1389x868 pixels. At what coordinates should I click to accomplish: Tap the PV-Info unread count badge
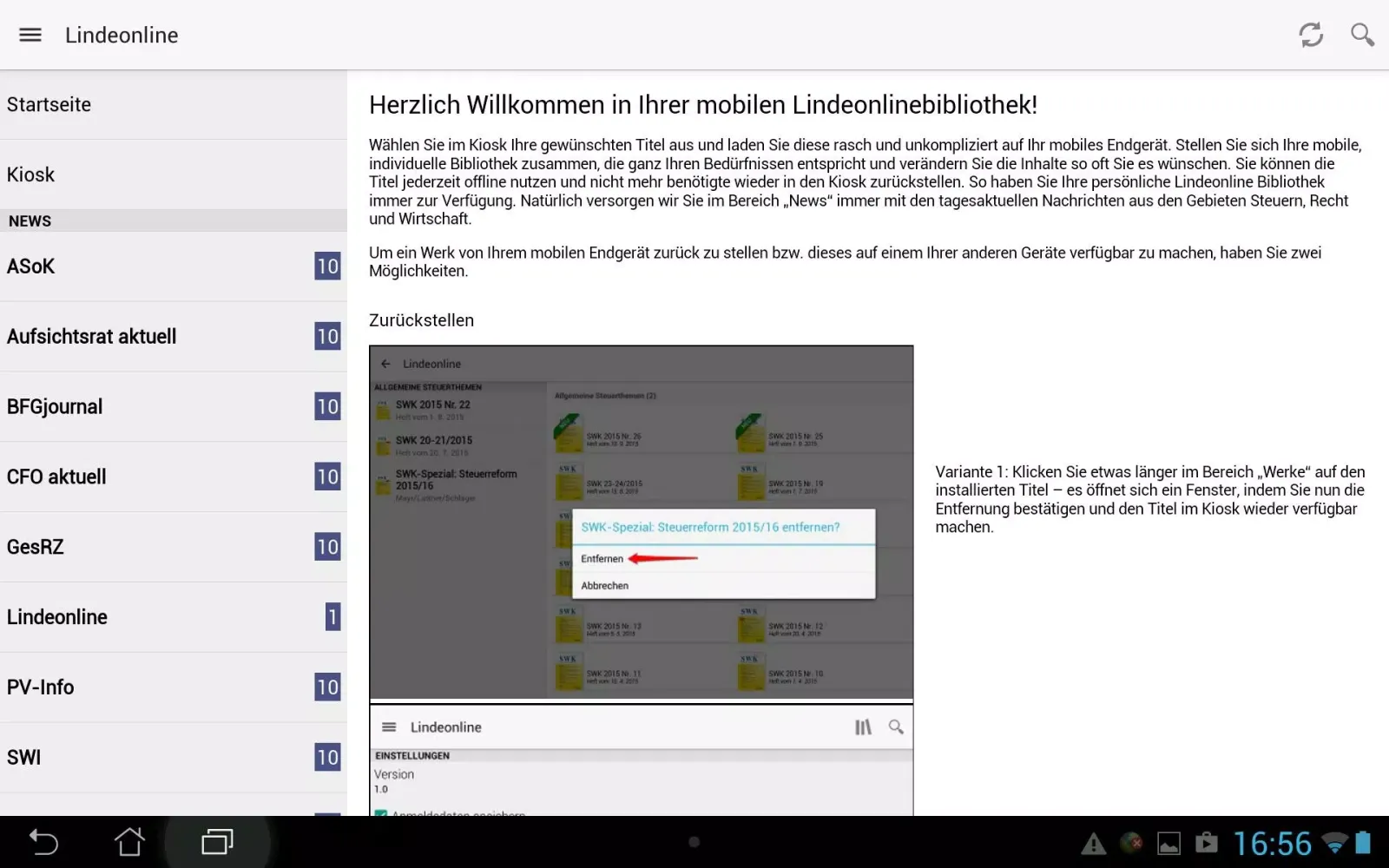pyautogui.click(x=327, y=687)
